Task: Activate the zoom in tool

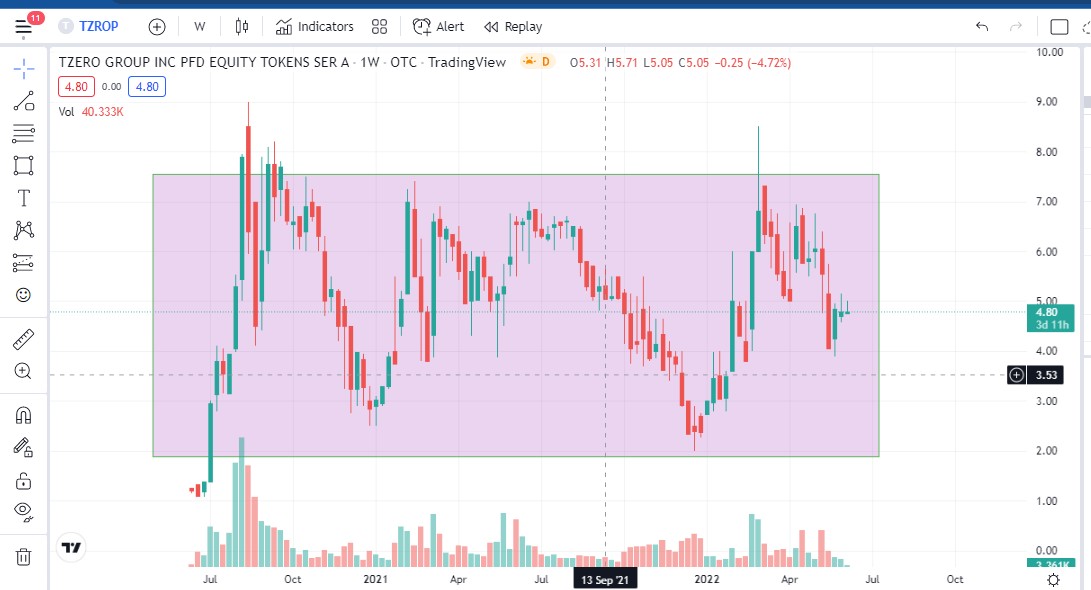Action: [x=24, y=372]
